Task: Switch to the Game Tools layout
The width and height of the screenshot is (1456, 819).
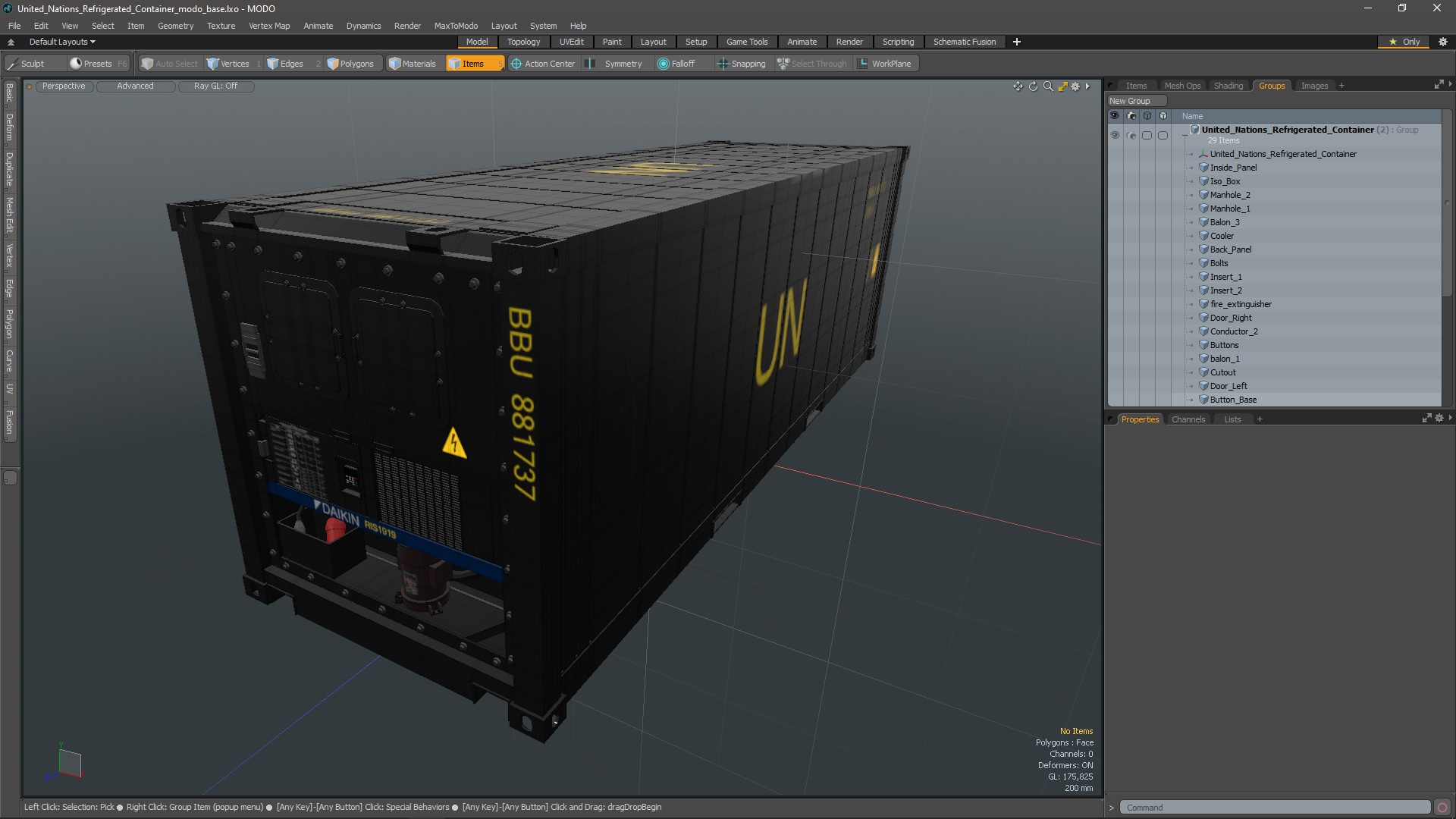Action: coord(746,42)
